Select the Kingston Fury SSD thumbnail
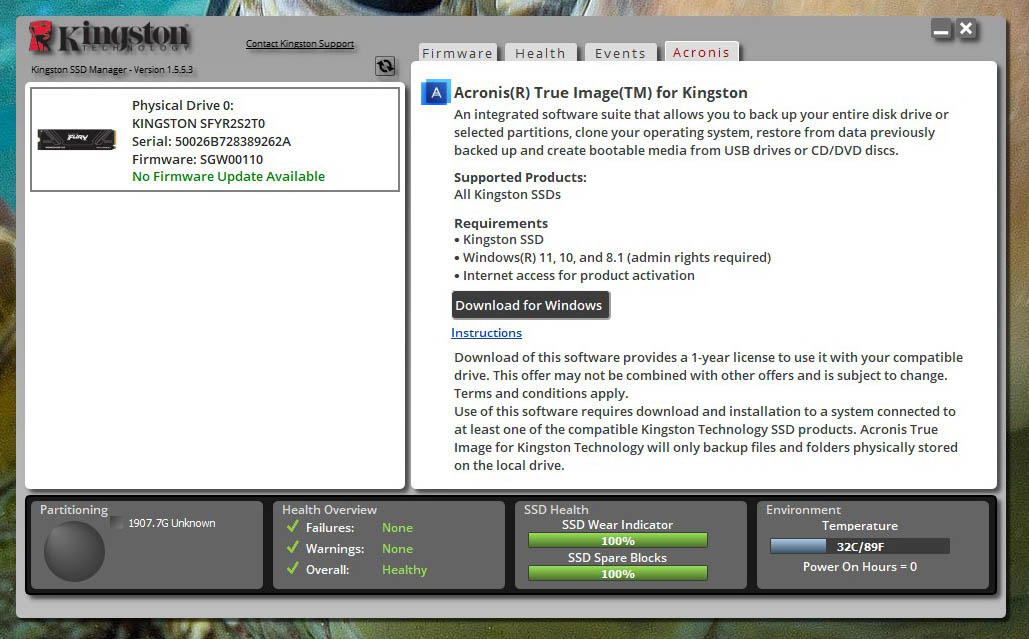This screenshot has height=639, width=1029. (77, 139)
